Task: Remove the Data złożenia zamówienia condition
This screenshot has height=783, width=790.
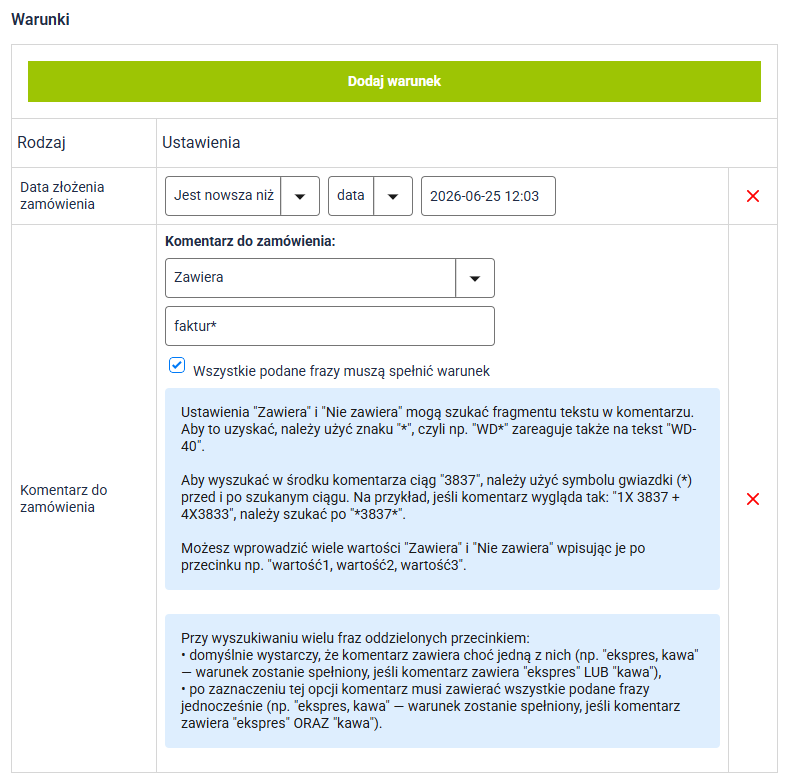Action: tap(752, 196)
